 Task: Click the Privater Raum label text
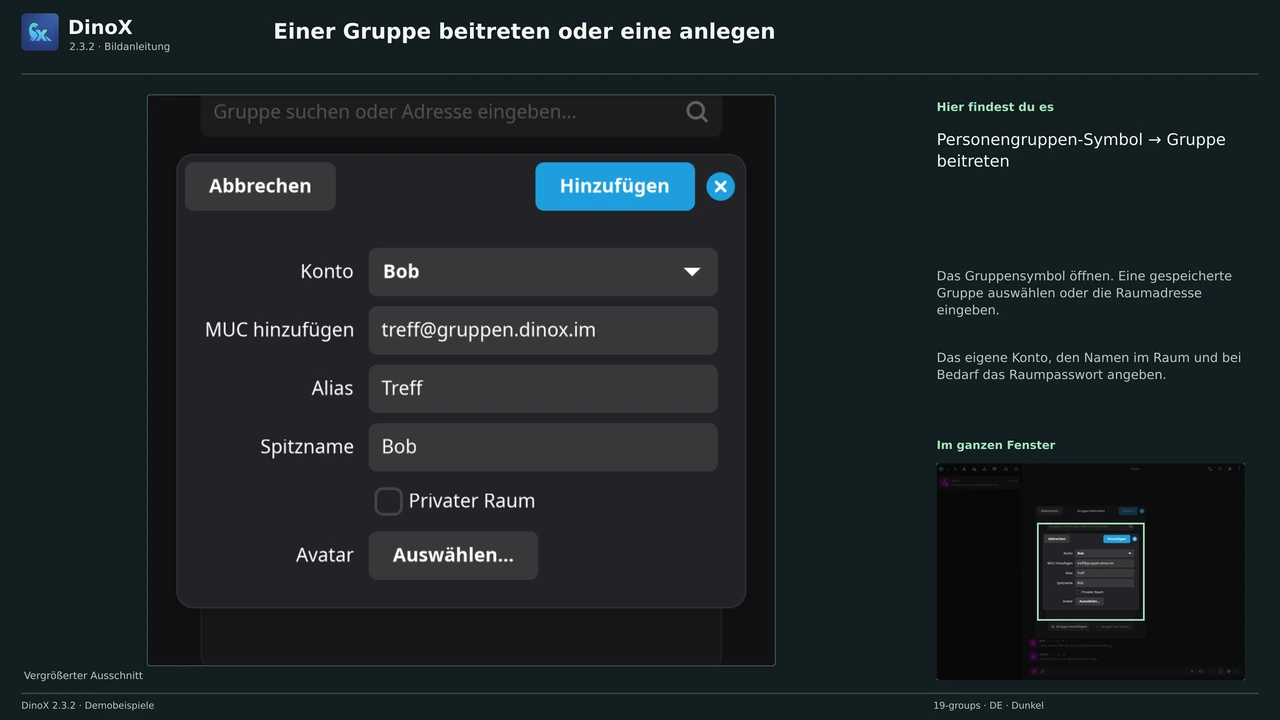472,501
